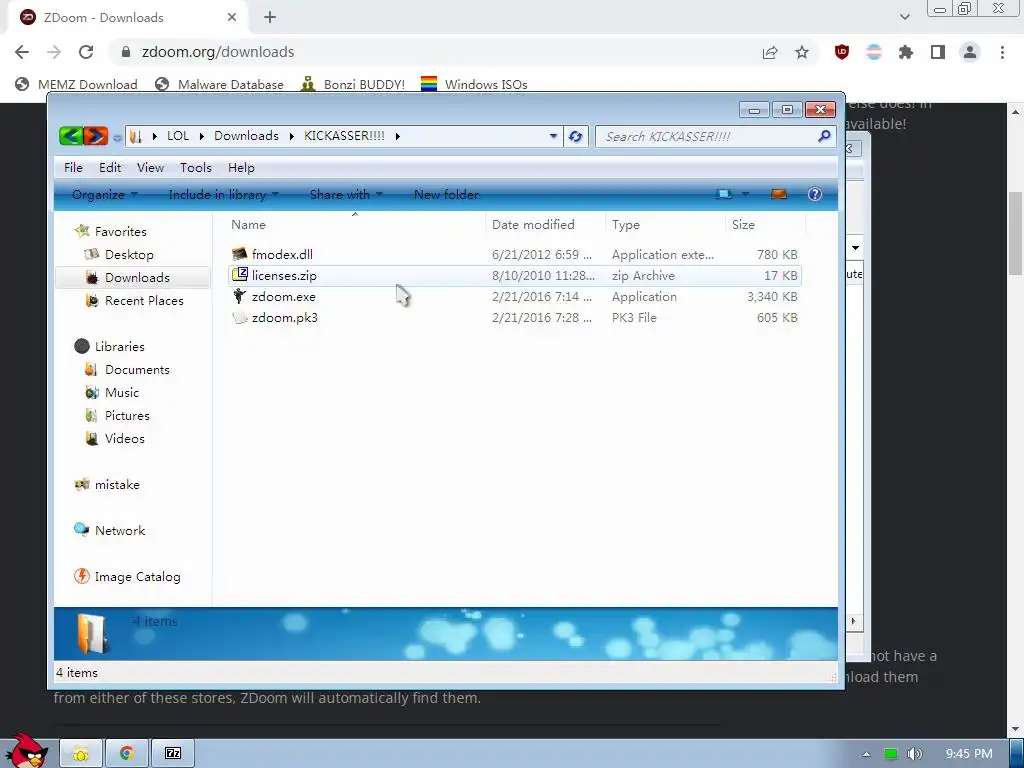Viewport: 1024px width, 768px height.
Task: Go back in Chrome
Action: pyautogui.click(x=22, y=52)
